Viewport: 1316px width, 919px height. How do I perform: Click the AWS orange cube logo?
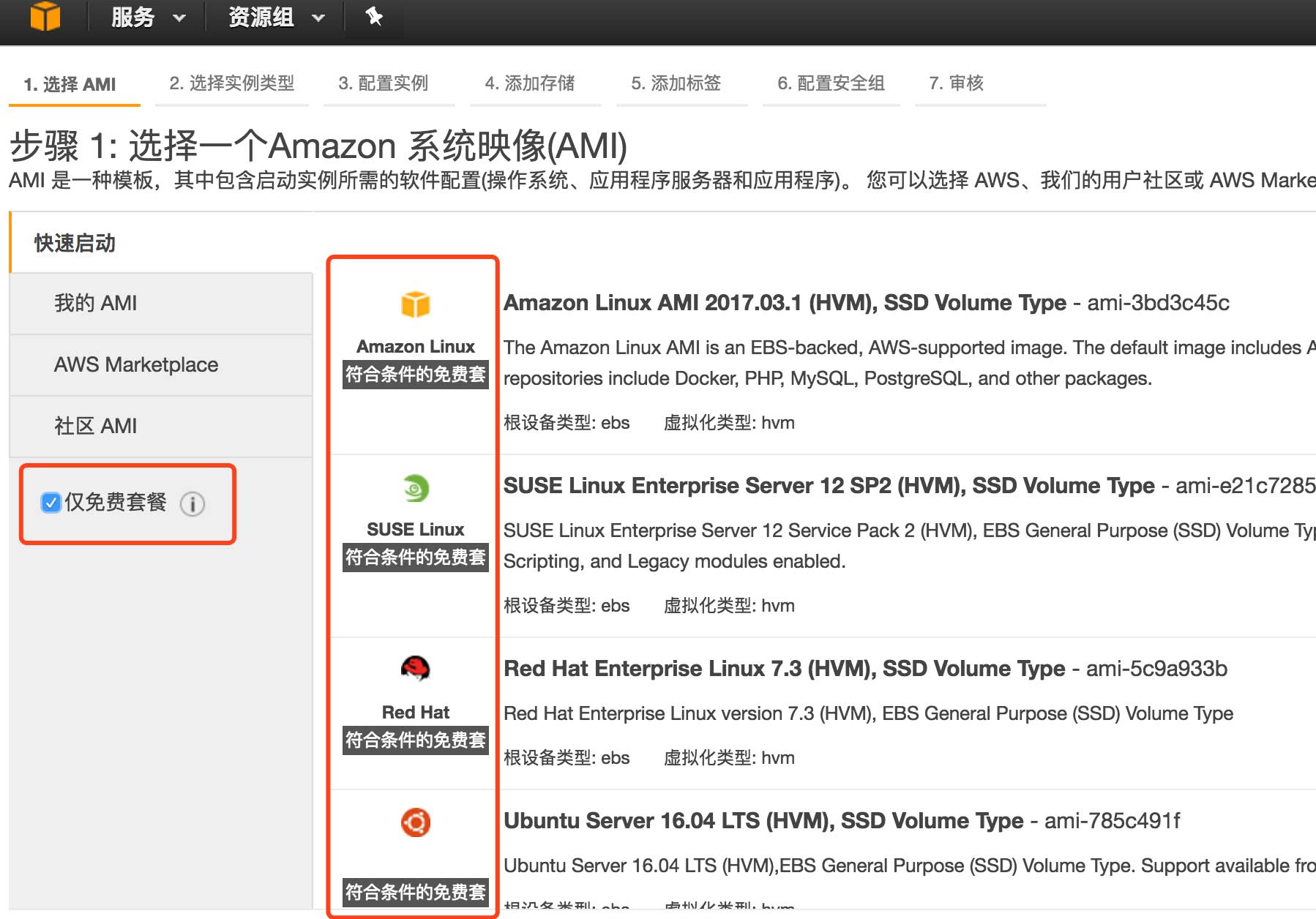[45, 15]
